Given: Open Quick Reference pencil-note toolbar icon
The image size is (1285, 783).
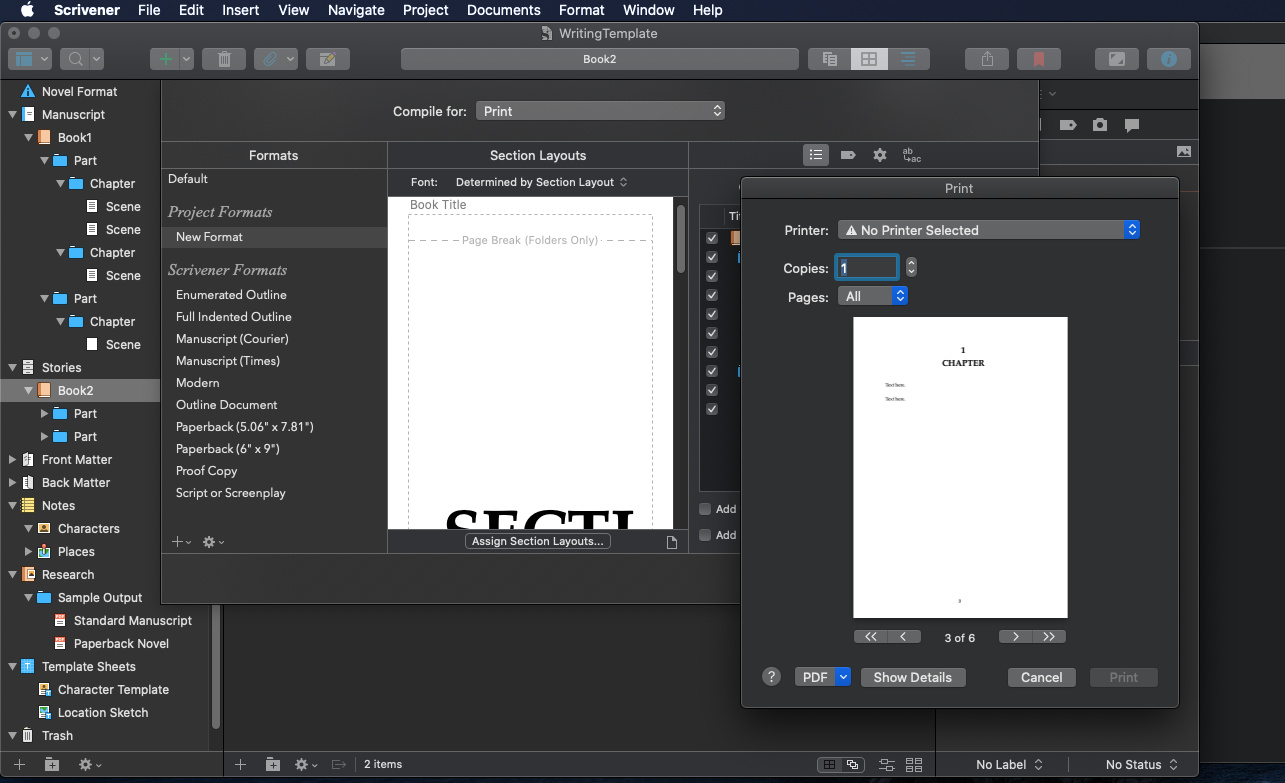Looking at the screenshot, I should tap(327, 59).
